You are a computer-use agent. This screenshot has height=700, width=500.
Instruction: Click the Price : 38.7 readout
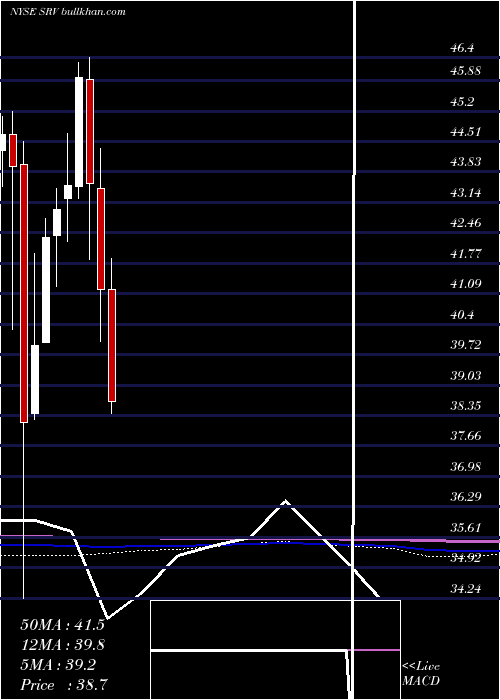(62, 685)
